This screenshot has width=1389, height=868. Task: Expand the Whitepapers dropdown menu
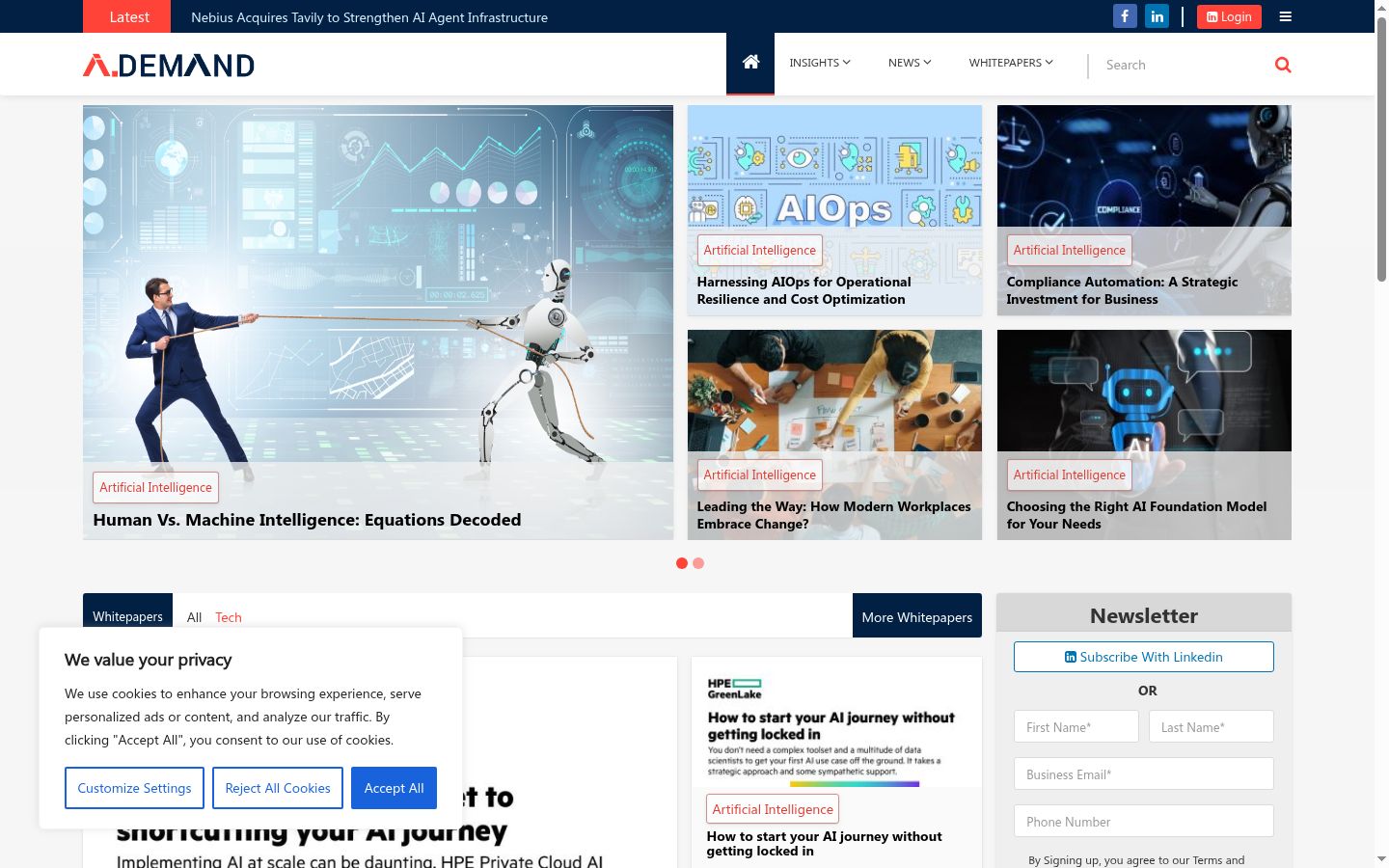(1011, 63)
